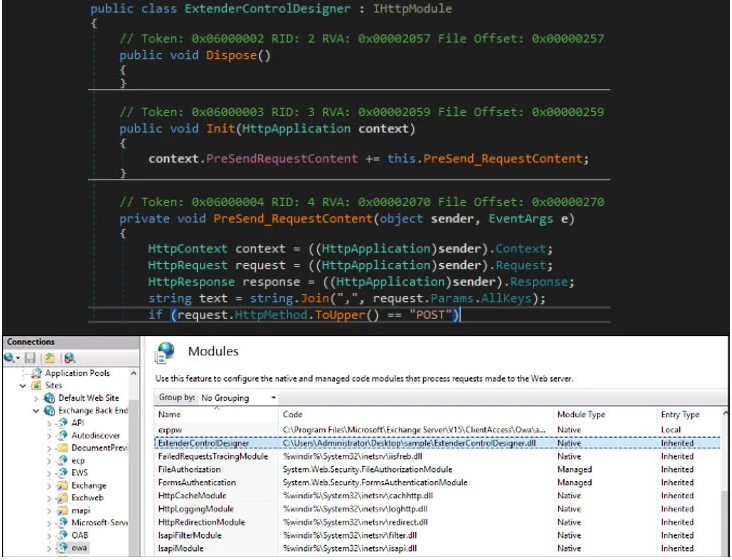Select the Application Pools tree label
This screenshot has width=732, height=560.
pyautogui.click(x=77, y=373)
